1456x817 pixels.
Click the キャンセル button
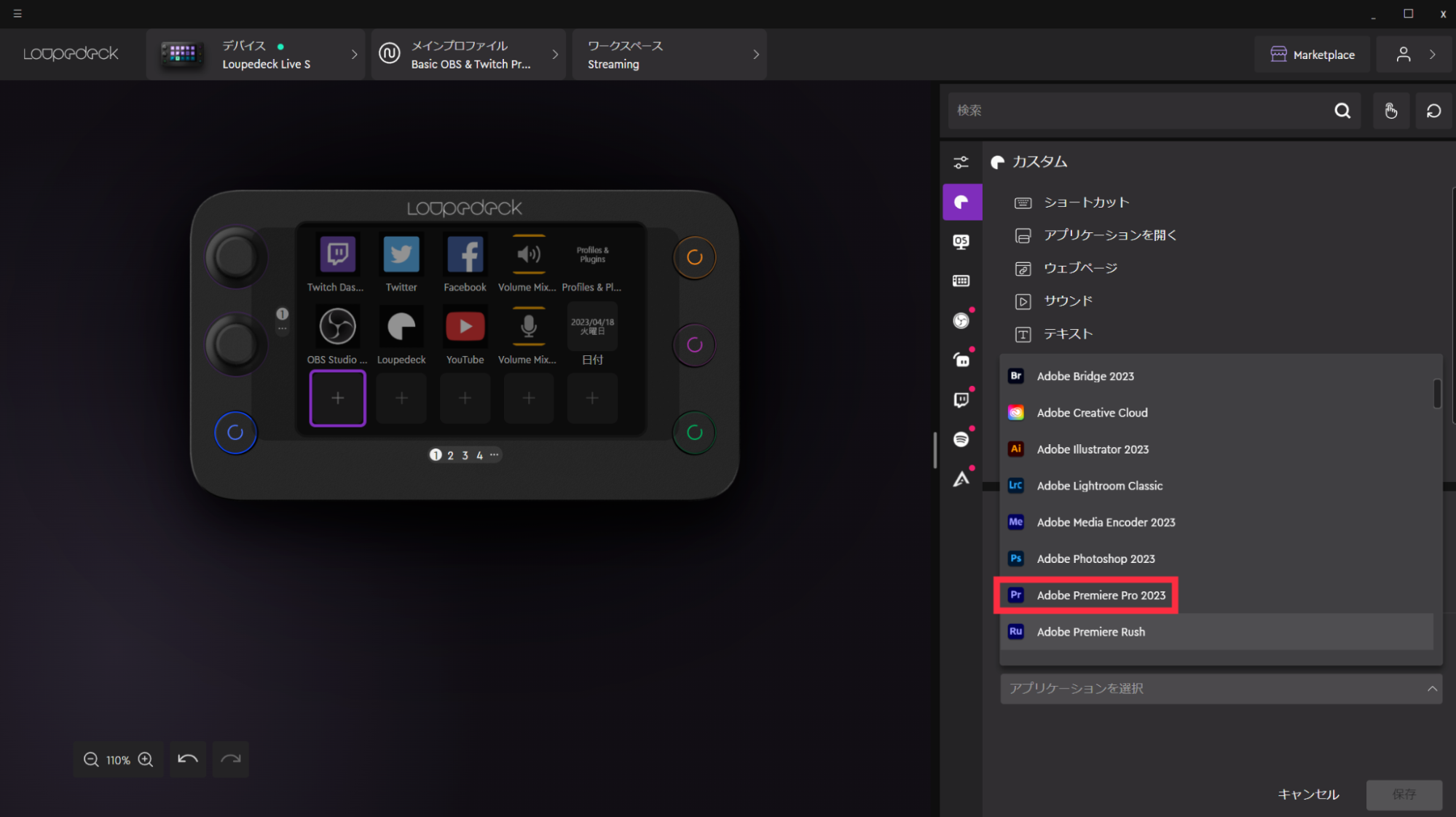click(x=1308, y=794)
